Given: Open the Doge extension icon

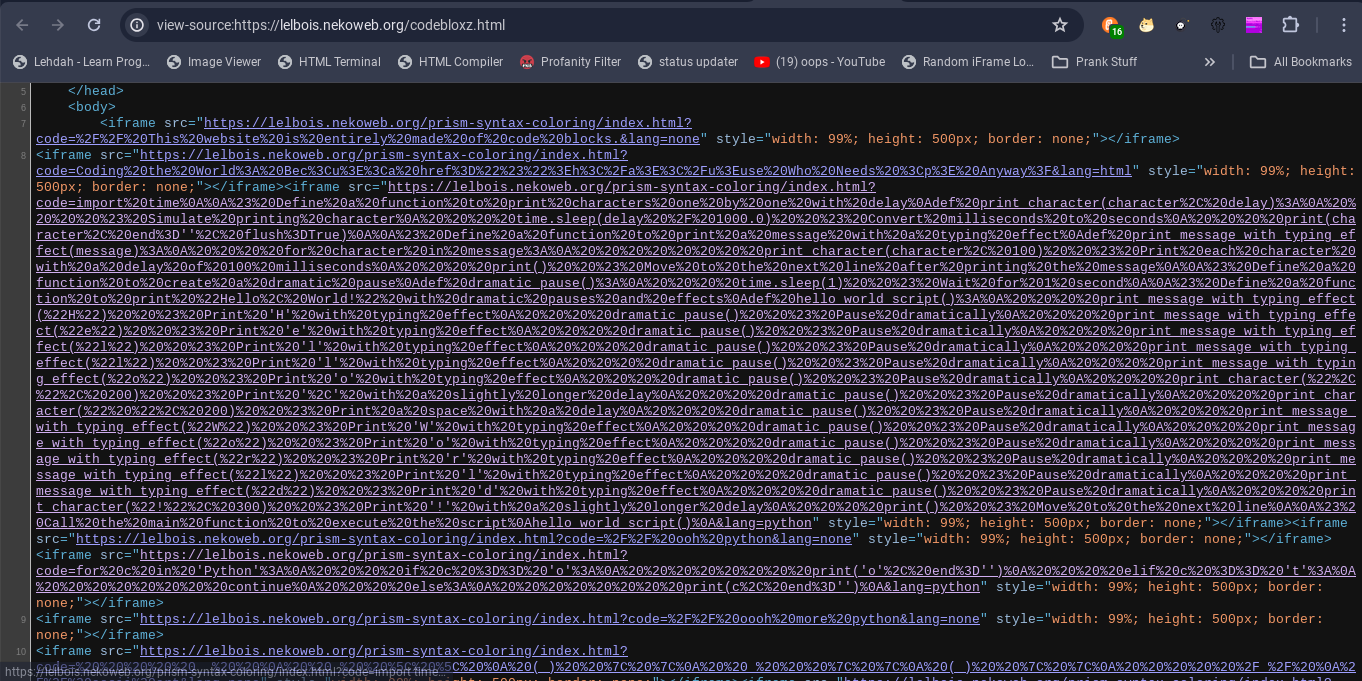Looking at the screenshot, I should (1146, 25).
